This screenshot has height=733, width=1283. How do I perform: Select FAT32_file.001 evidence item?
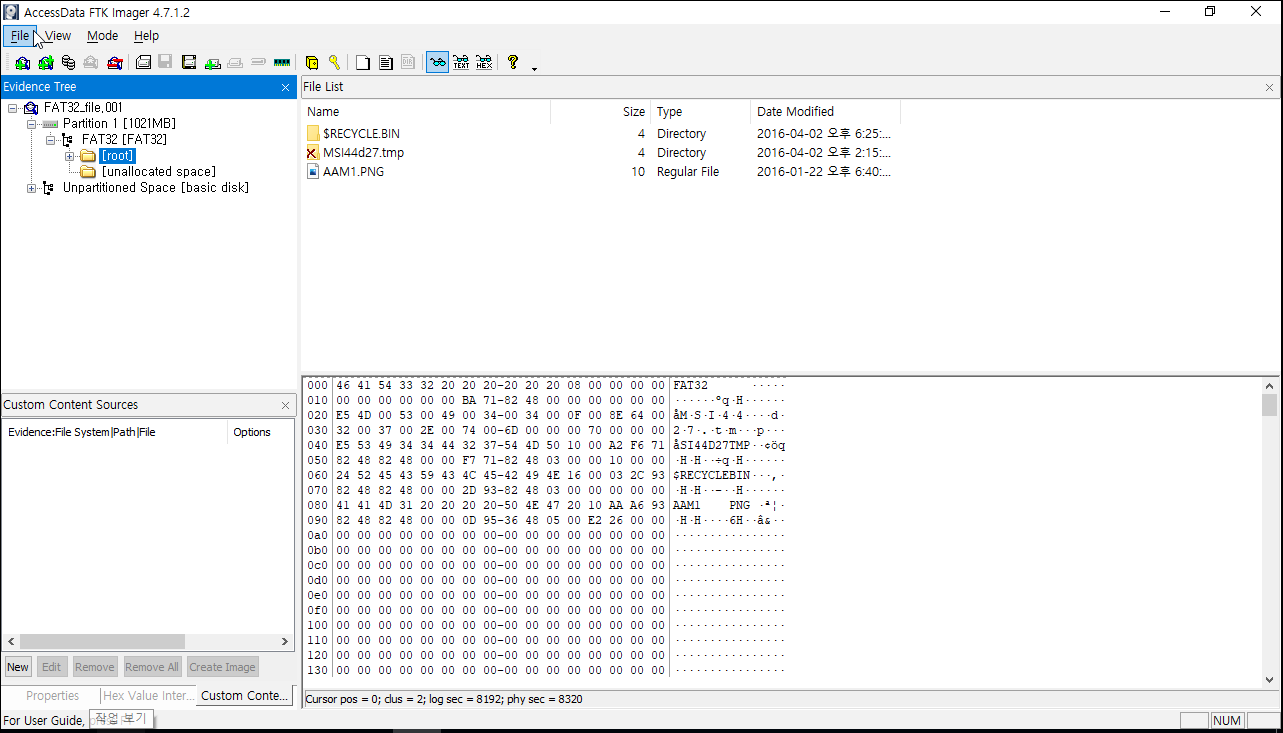point(83,108)
